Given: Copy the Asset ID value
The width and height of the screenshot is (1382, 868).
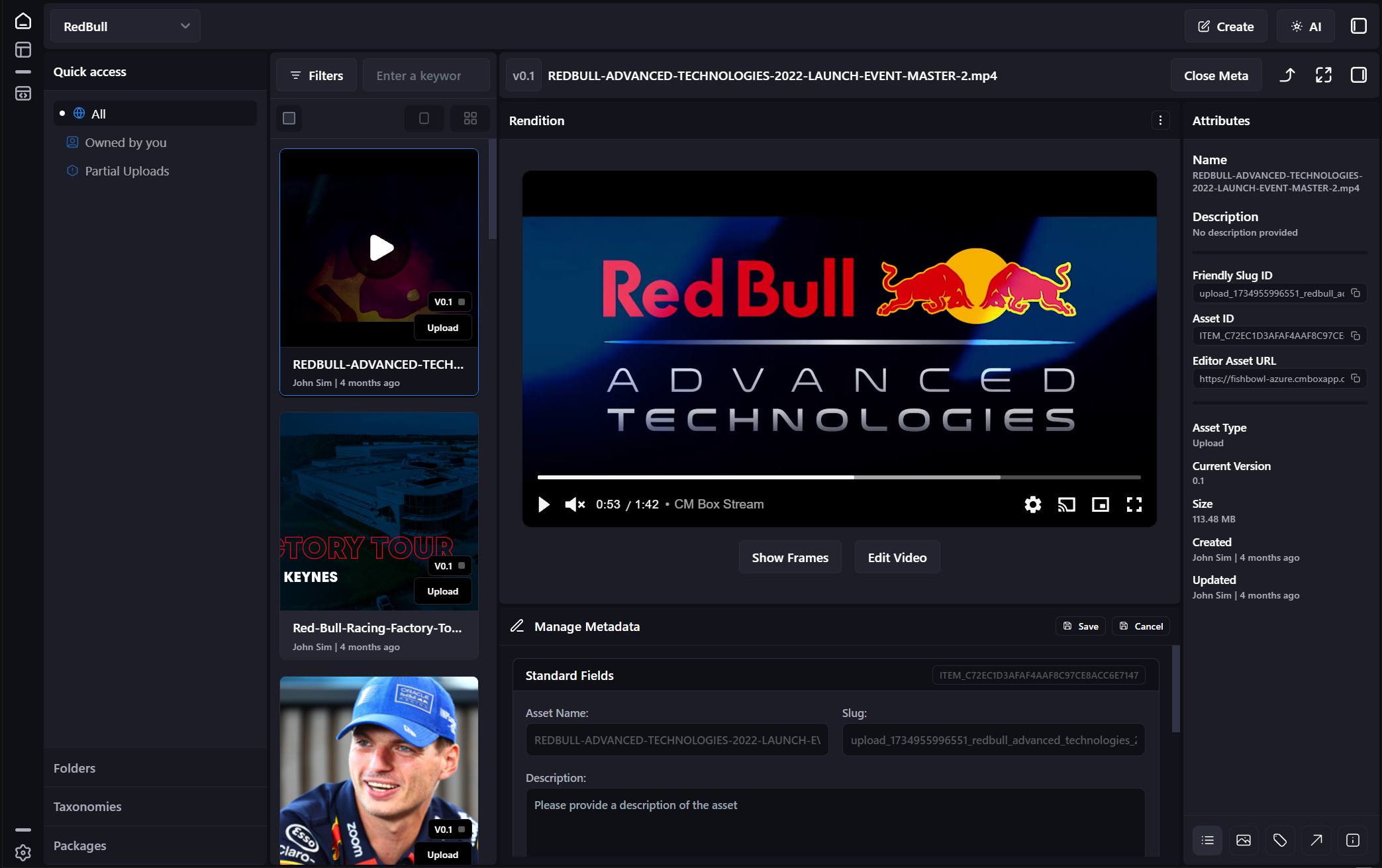Looking at the screenshot, I should (x=1356, y=336).
